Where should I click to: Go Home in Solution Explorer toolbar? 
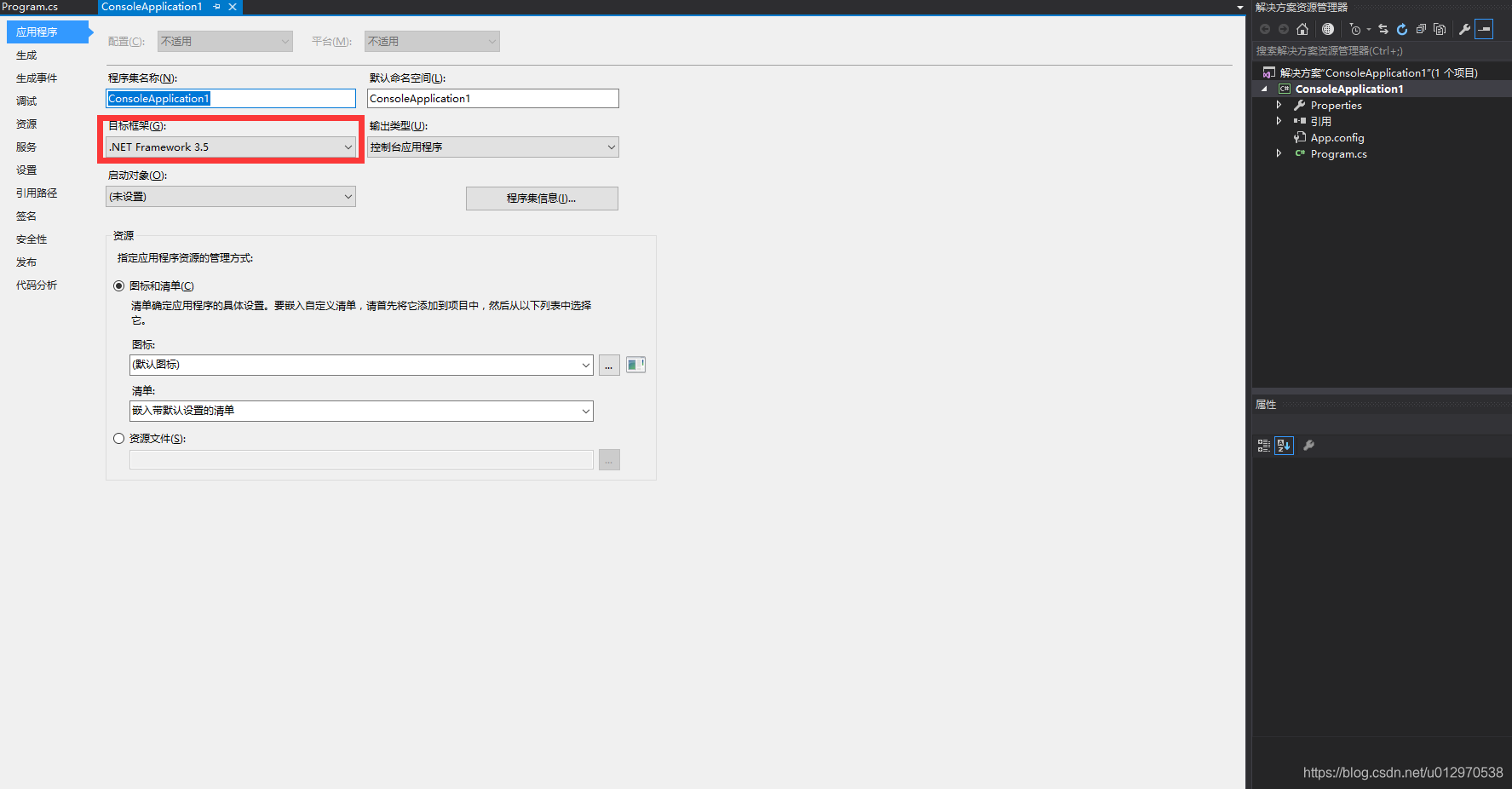[x=1302, y=29]
